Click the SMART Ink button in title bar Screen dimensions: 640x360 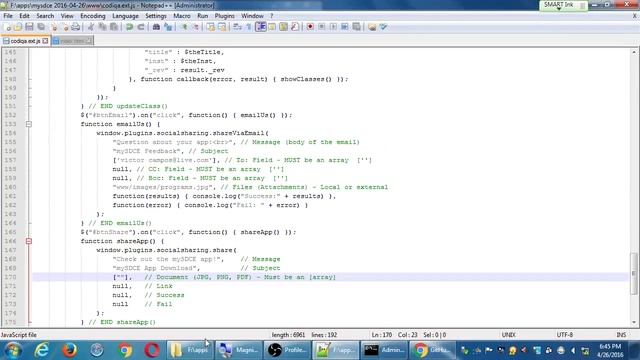click(563, 5)
